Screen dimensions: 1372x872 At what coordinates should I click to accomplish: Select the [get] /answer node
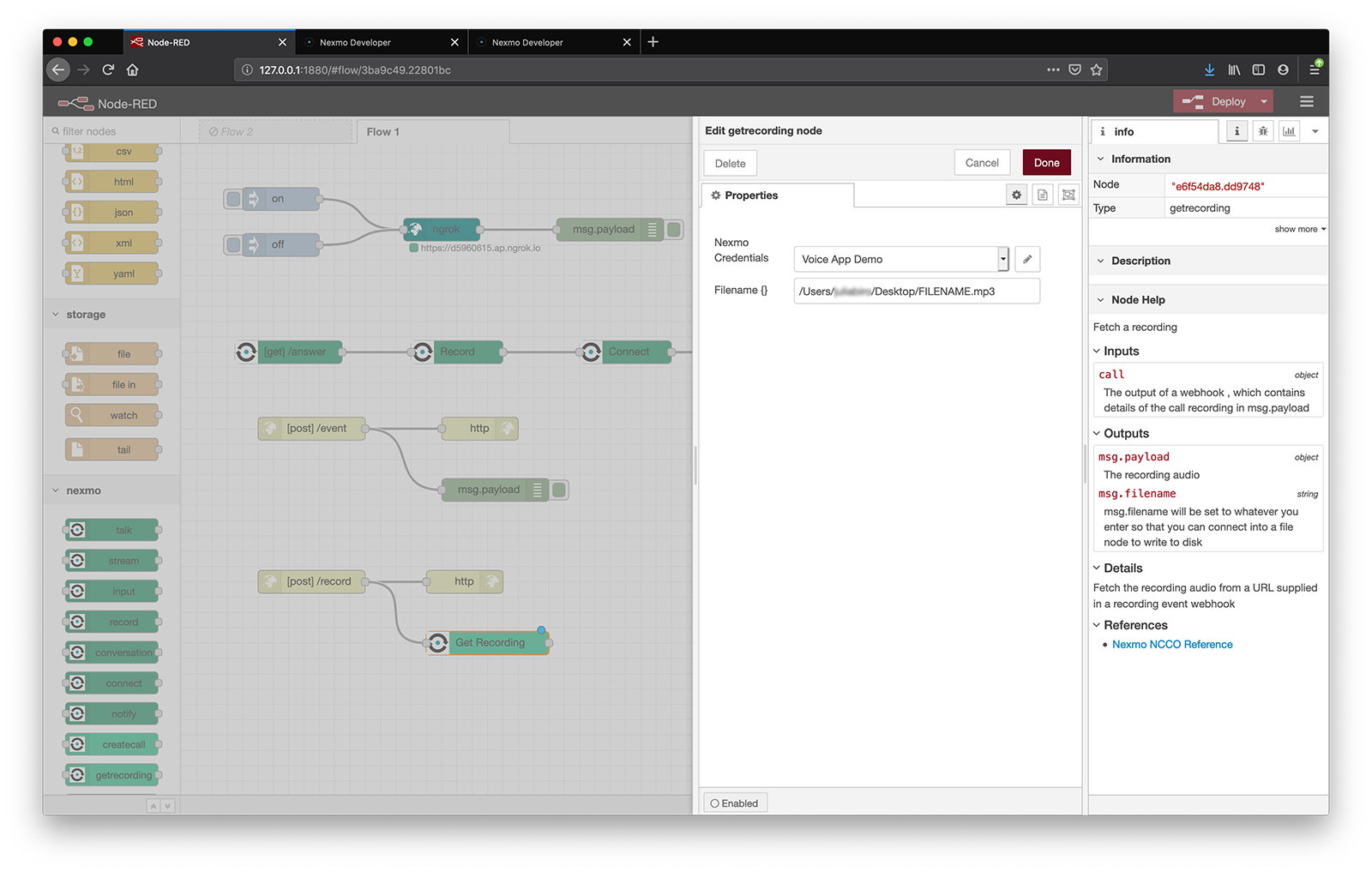[289, 352]
